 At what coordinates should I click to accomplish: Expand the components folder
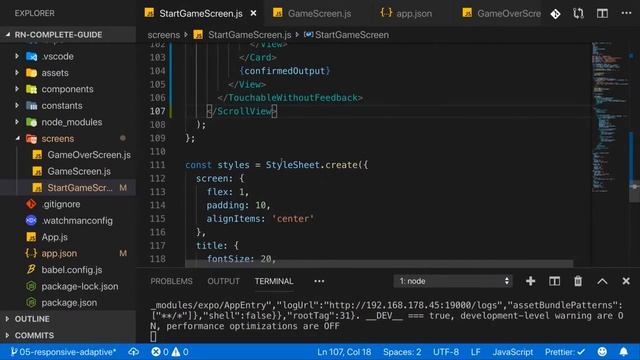point(67,89)
